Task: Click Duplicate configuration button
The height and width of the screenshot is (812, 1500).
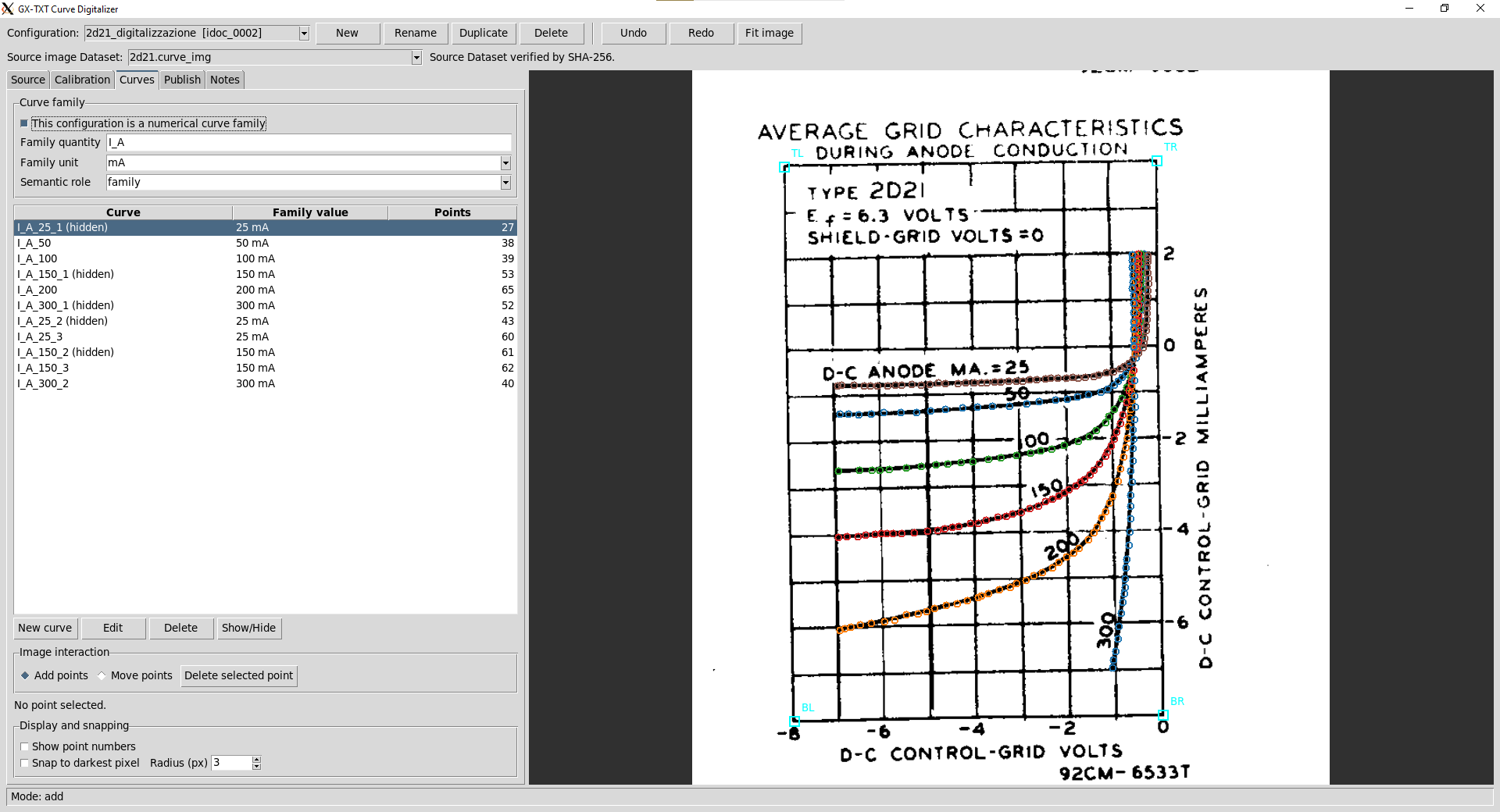Action: click(x=484, y=33)
